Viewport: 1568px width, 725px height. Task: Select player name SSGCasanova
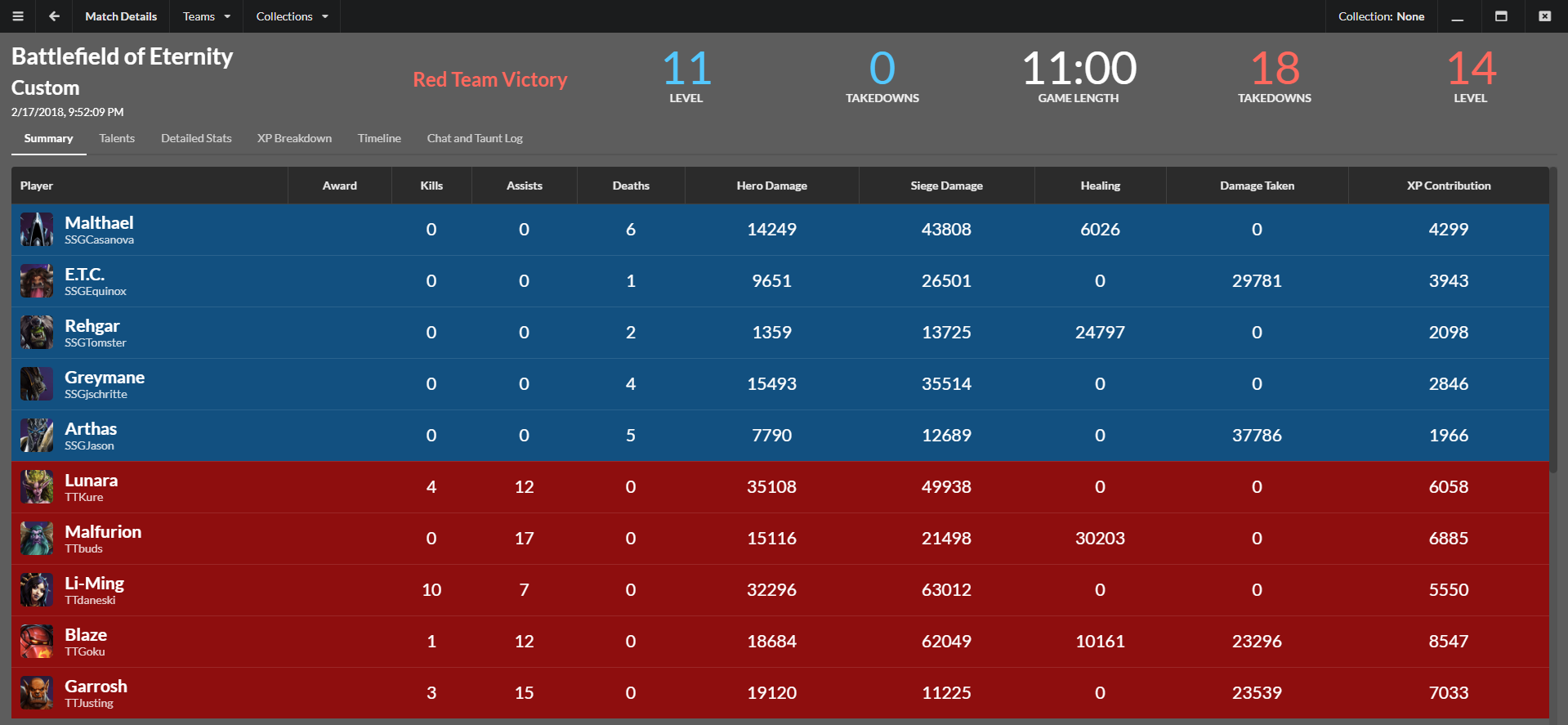point(100,240)
